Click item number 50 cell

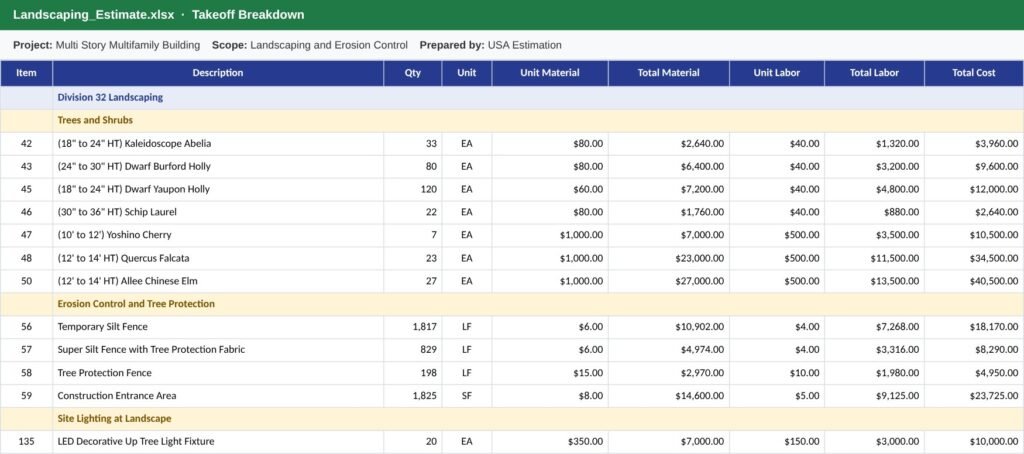[x=26, y=281]
